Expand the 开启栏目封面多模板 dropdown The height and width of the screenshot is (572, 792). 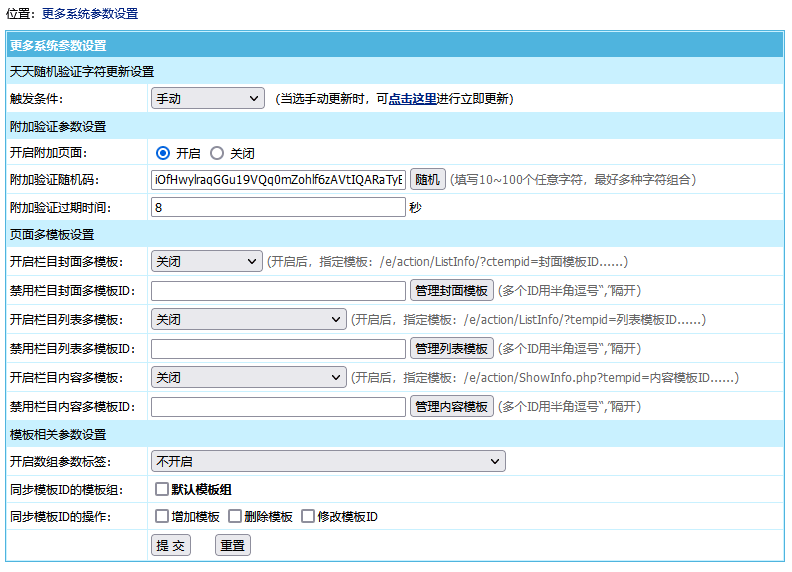point(206,262)
